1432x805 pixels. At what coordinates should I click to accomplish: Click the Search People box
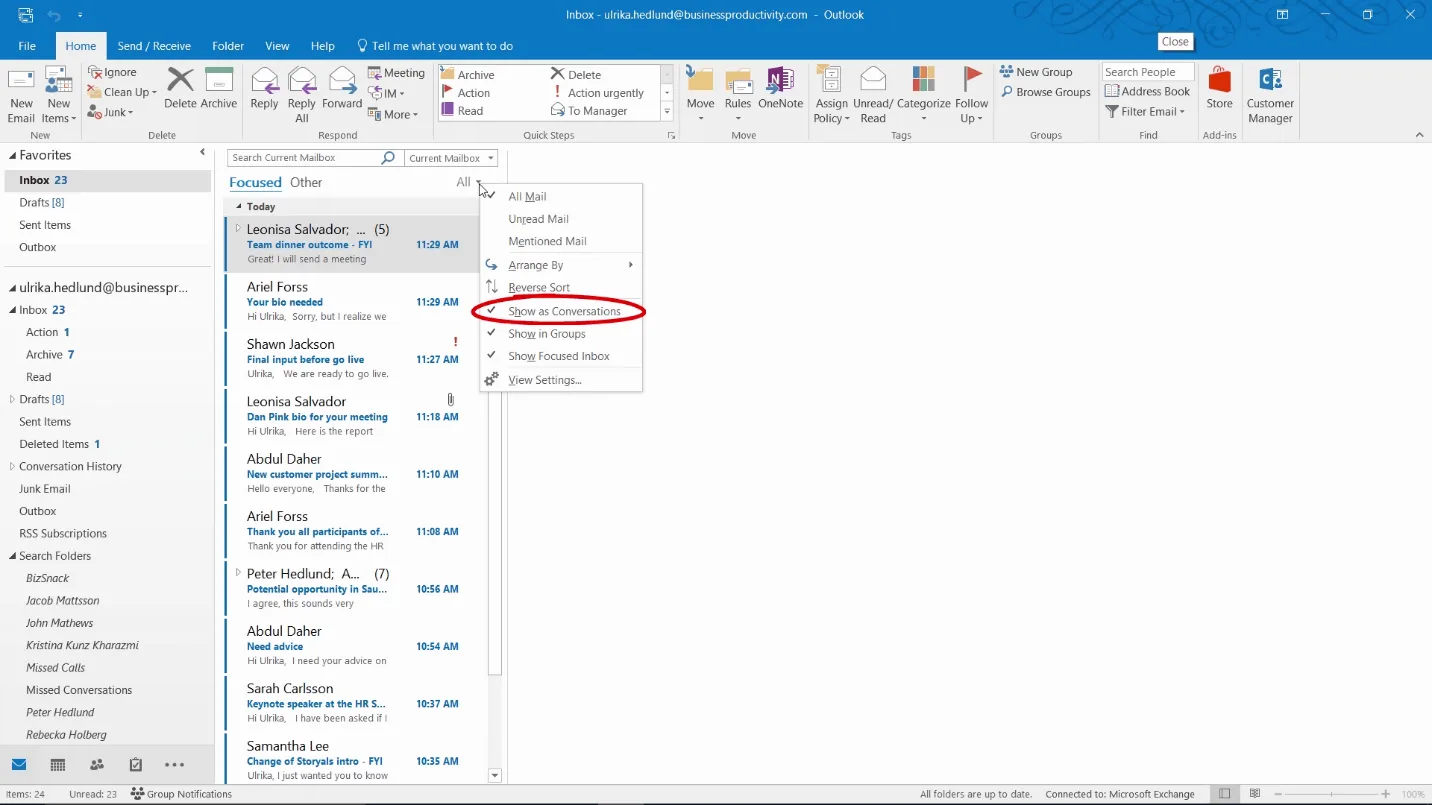tap(1148, 72)
